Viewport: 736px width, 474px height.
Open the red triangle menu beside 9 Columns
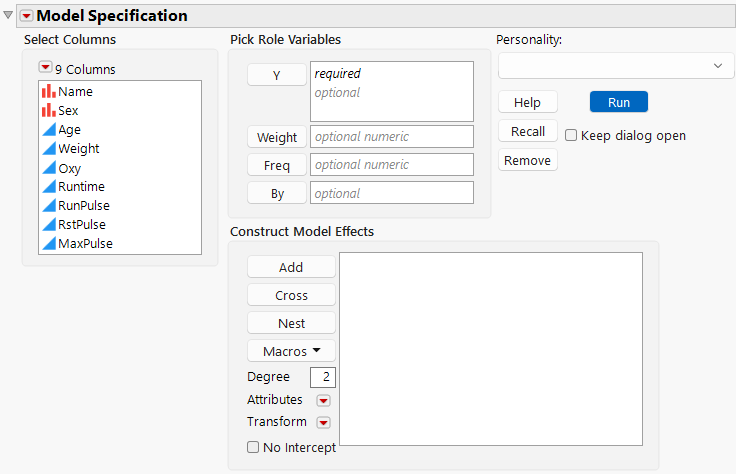pos(45,68)
